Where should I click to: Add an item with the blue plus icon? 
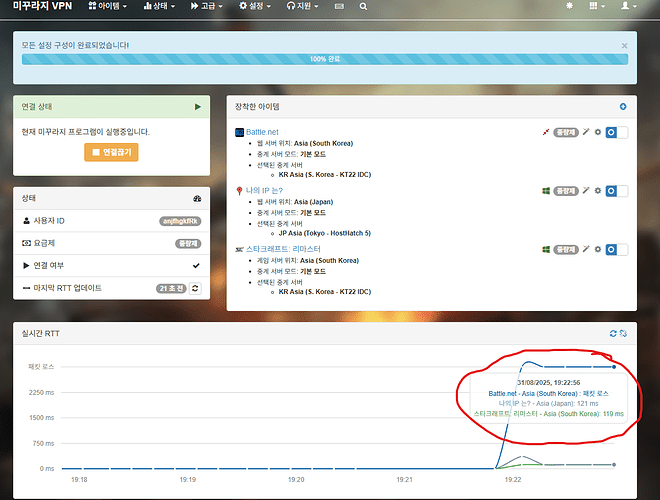tap(623, 107)
